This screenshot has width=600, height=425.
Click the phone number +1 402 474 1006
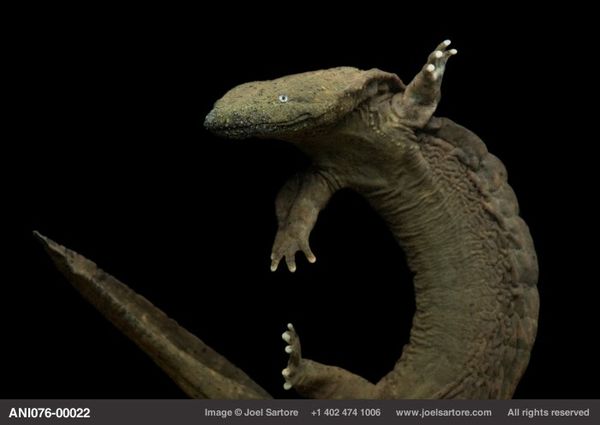346,412
